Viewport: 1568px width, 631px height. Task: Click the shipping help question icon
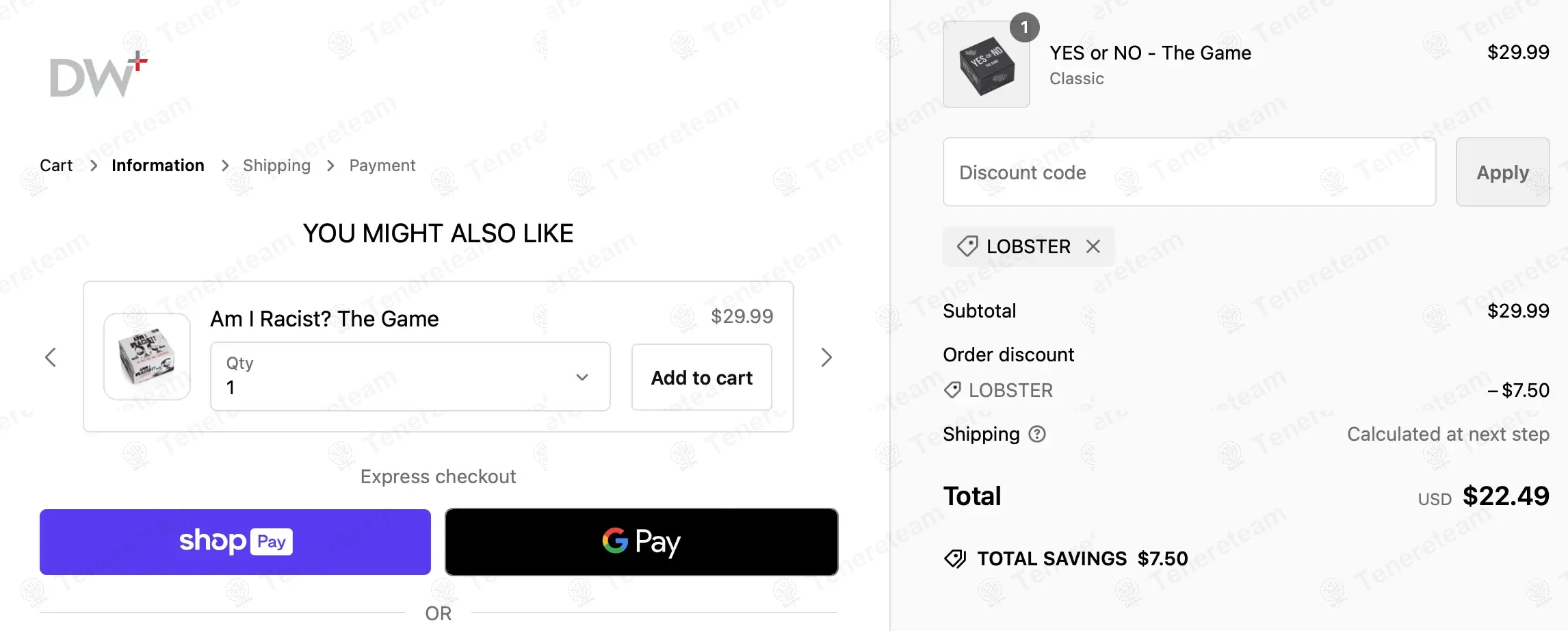[x=1037, y=434]
